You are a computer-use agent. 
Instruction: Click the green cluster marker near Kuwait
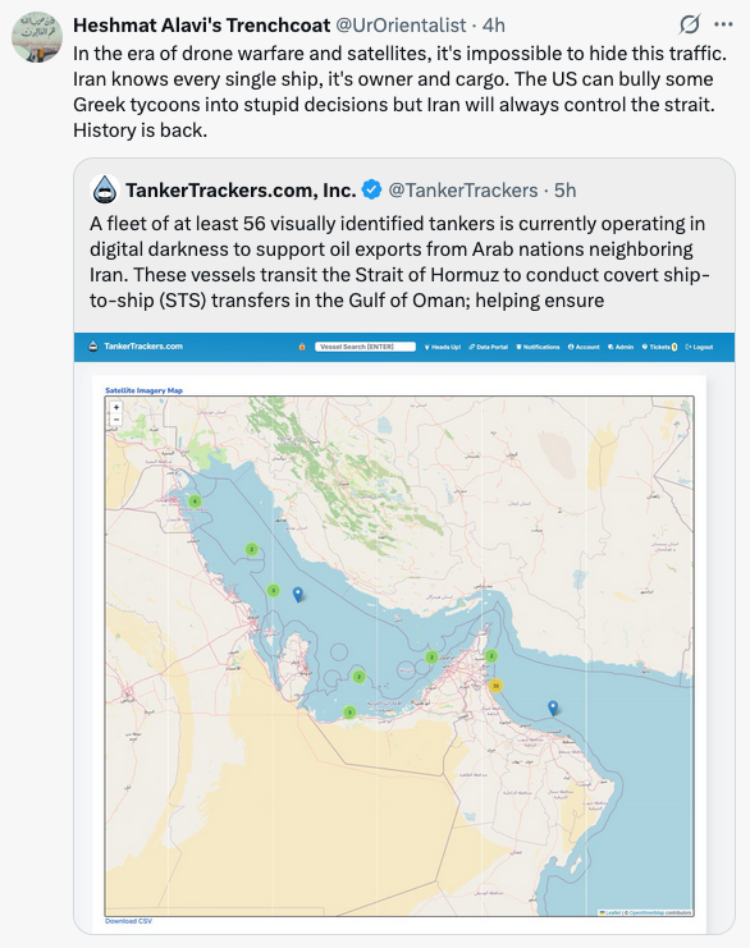(195, 501)
